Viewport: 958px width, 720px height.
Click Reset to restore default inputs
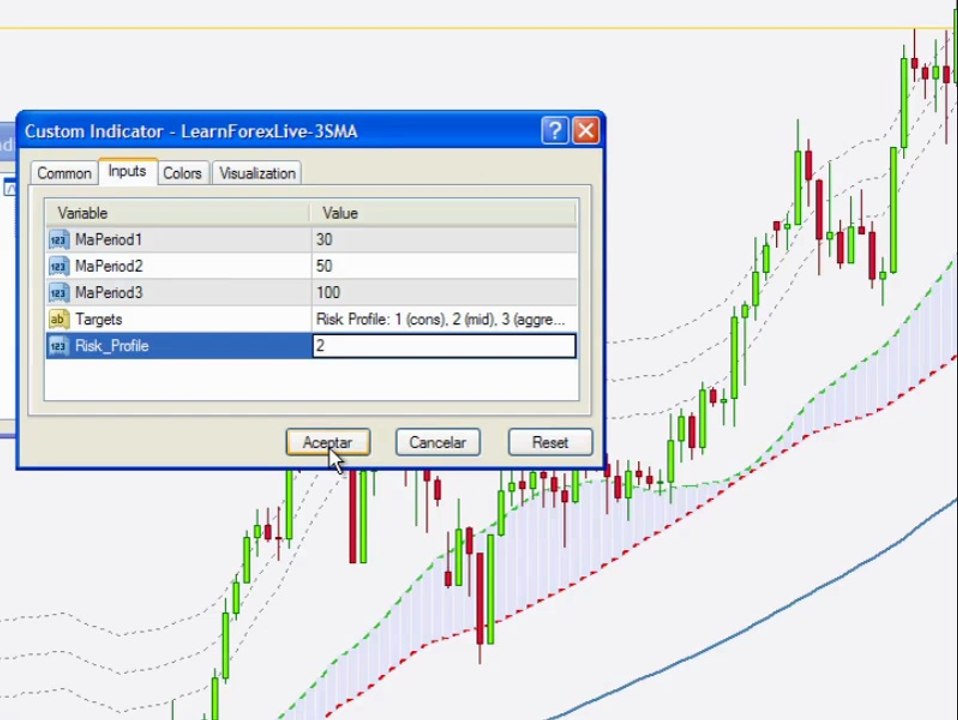pos(550,442)
